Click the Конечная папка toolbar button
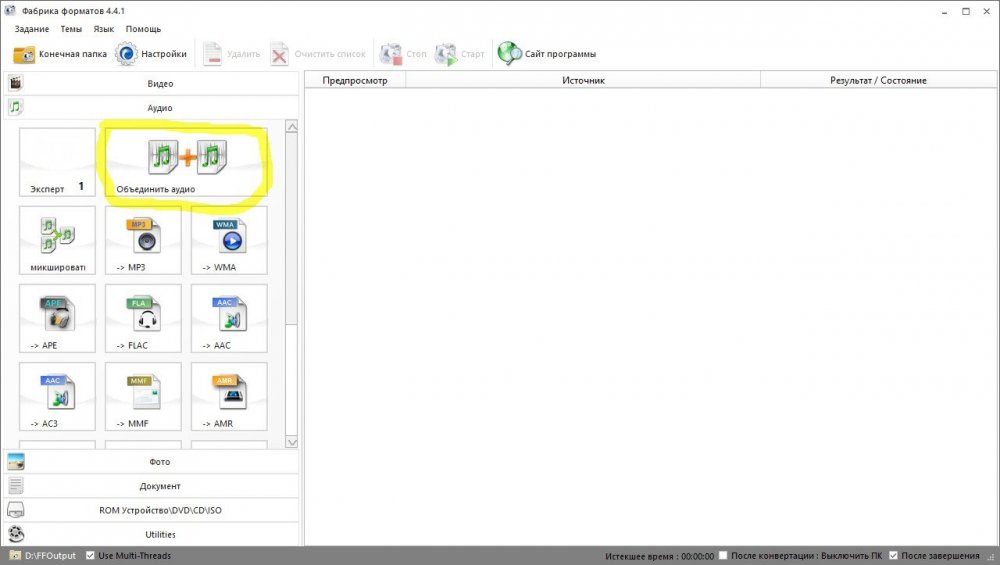The height and width of the screenshot is (565, 1000). click(60, 54)
